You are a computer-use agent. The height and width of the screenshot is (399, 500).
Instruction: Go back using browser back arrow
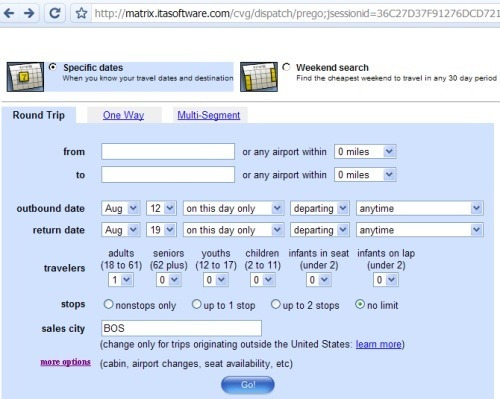(9, 13)
